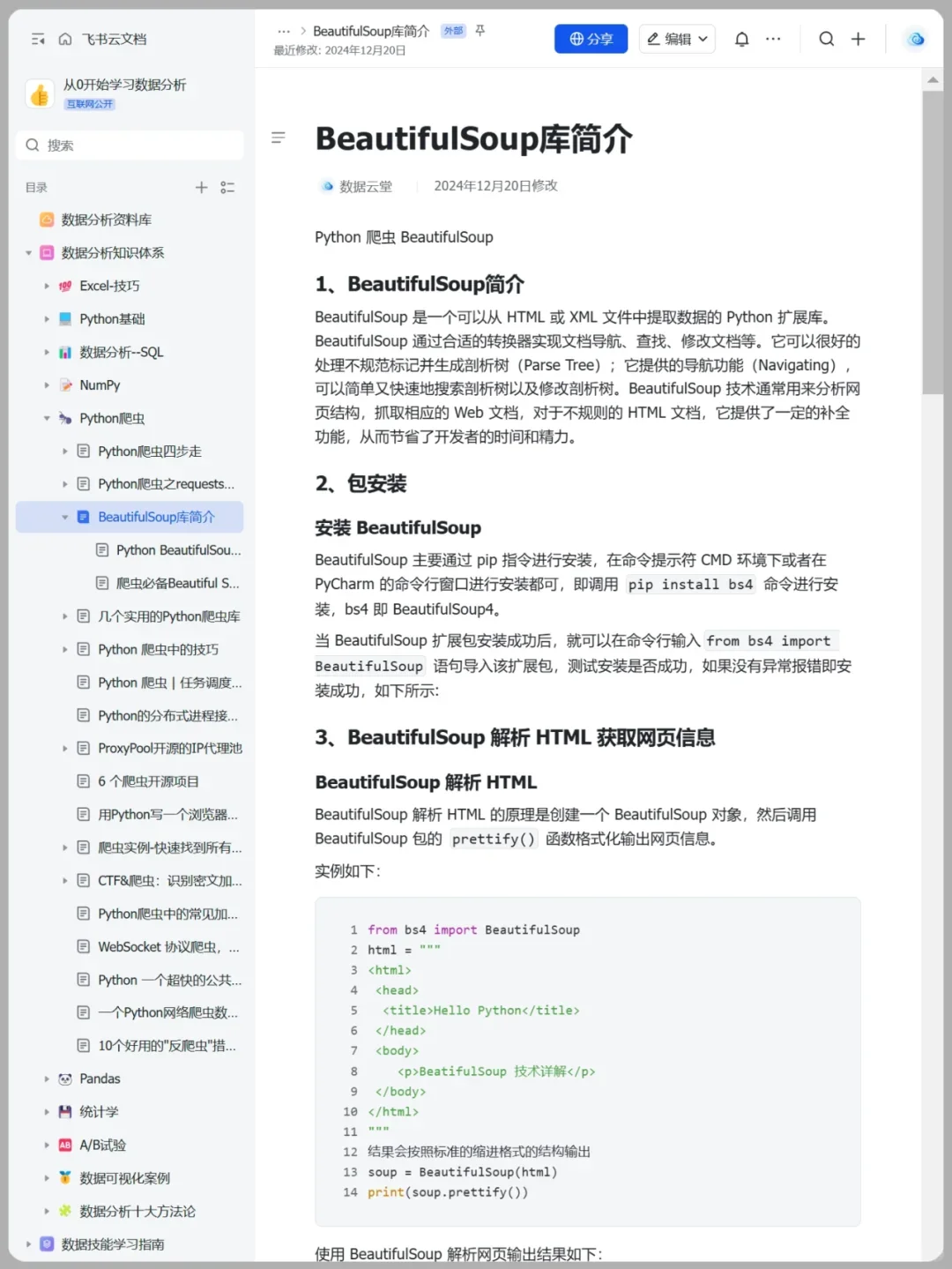
Task: Expand the Python基础 tree section
Action: (x=47, y=318)
